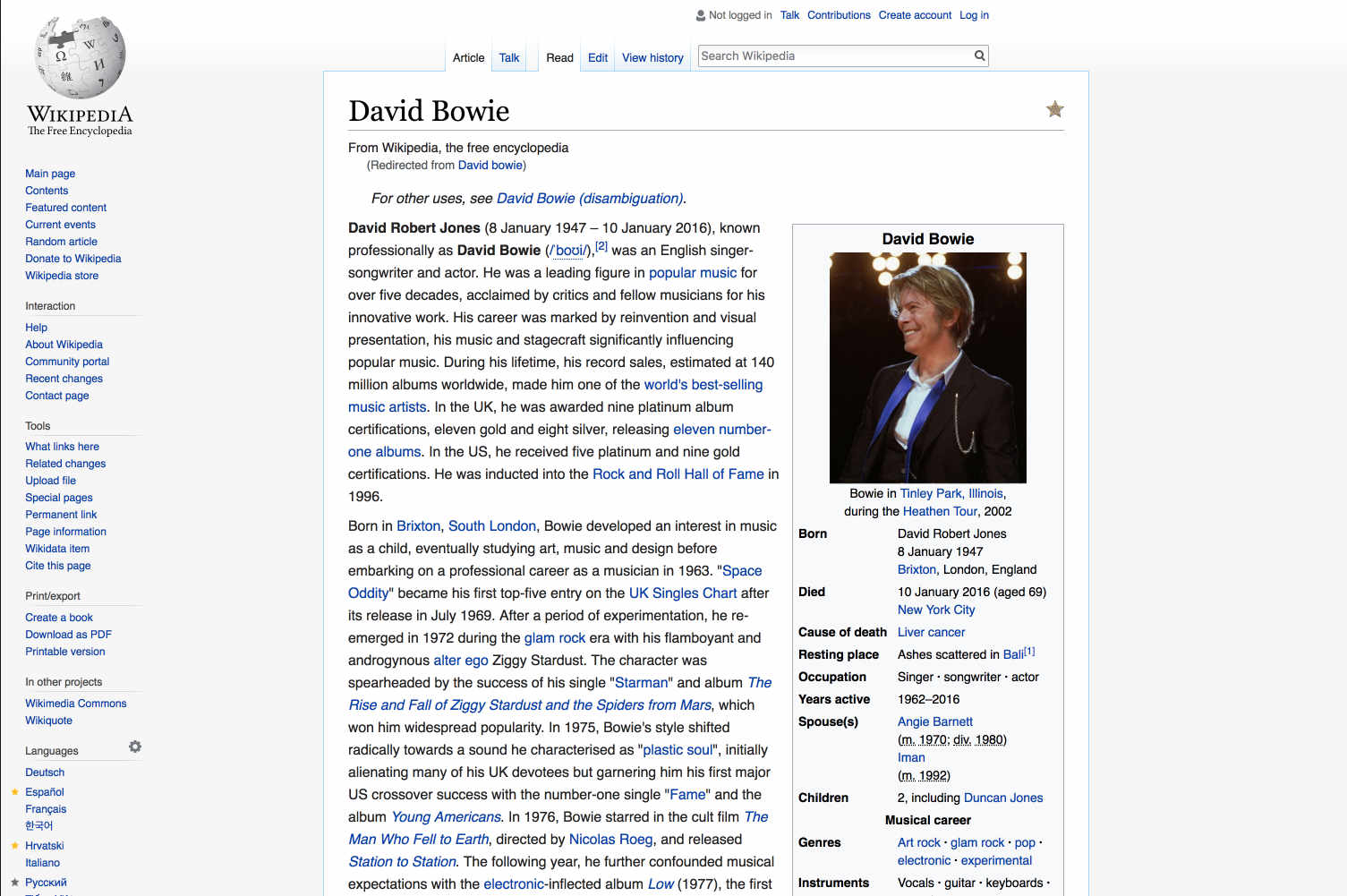Open the Starman song link
This screenshot has width=1347, height=896.
click(x=642, y=683)
